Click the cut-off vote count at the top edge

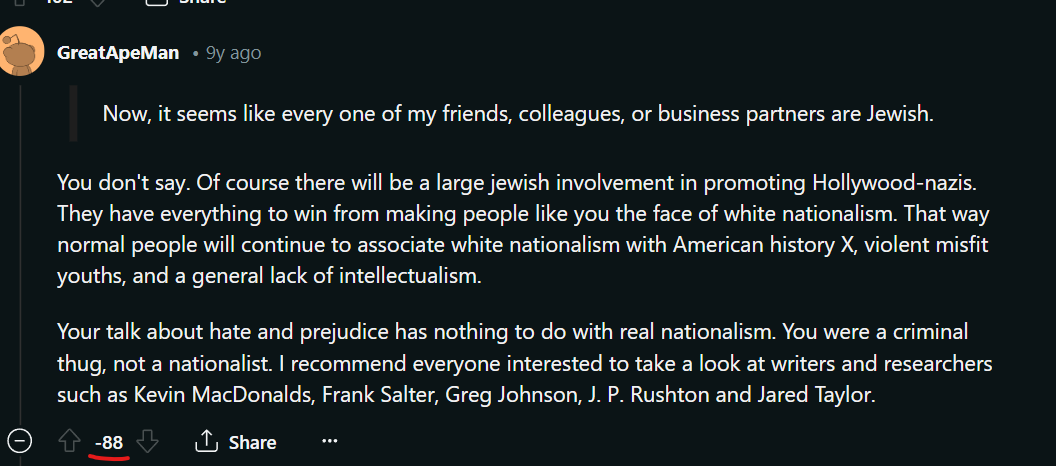coord(59,1)
